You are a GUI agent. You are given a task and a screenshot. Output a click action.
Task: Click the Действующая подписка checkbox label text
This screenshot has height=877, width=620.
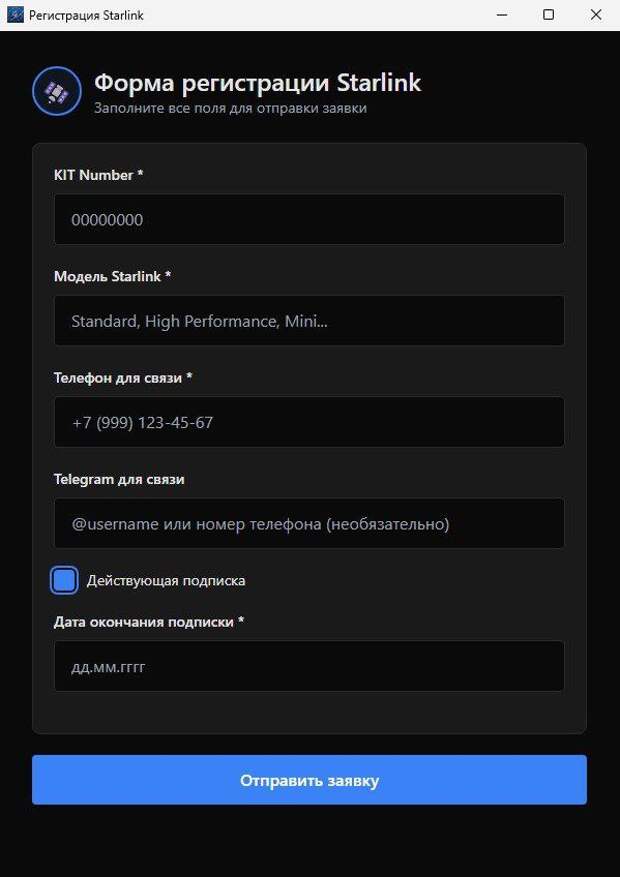(166, 581)
